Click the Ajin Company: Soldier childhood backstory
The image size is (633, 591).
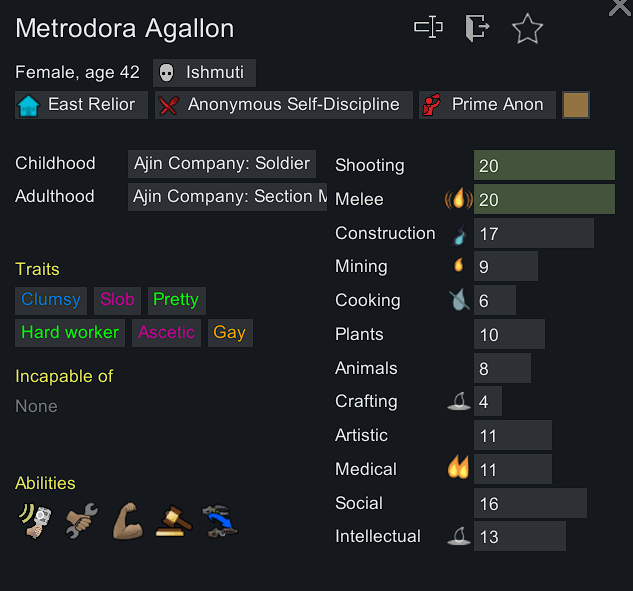(x=222, y=164)
